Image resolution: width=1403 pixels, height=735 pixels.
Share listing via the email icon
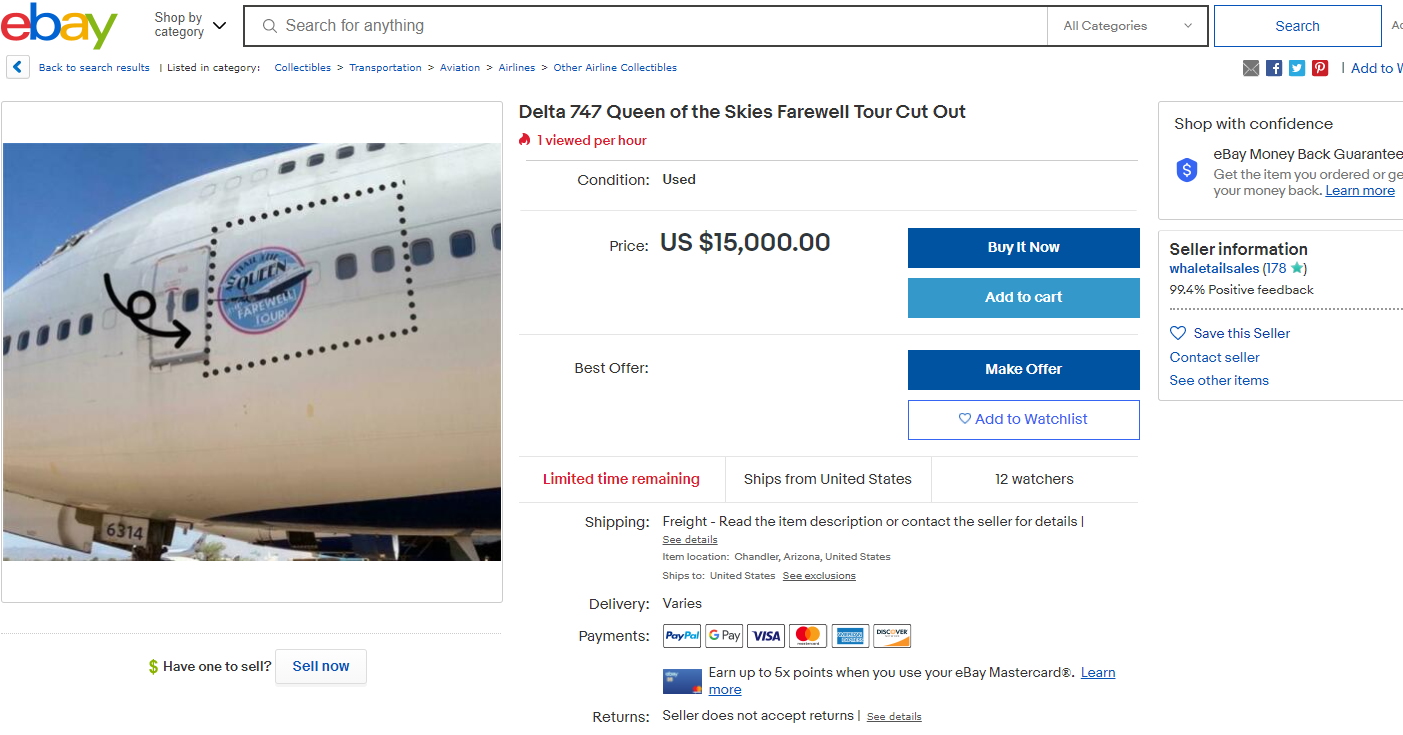1251,67
